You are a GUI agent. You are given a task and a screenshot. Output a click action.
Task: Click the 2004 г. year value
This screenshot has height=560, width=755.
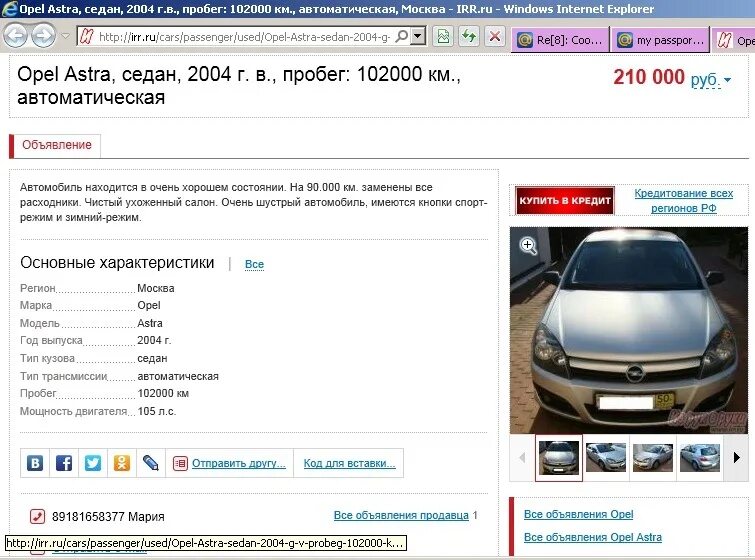pyautogui.click(x=154, y=340)
